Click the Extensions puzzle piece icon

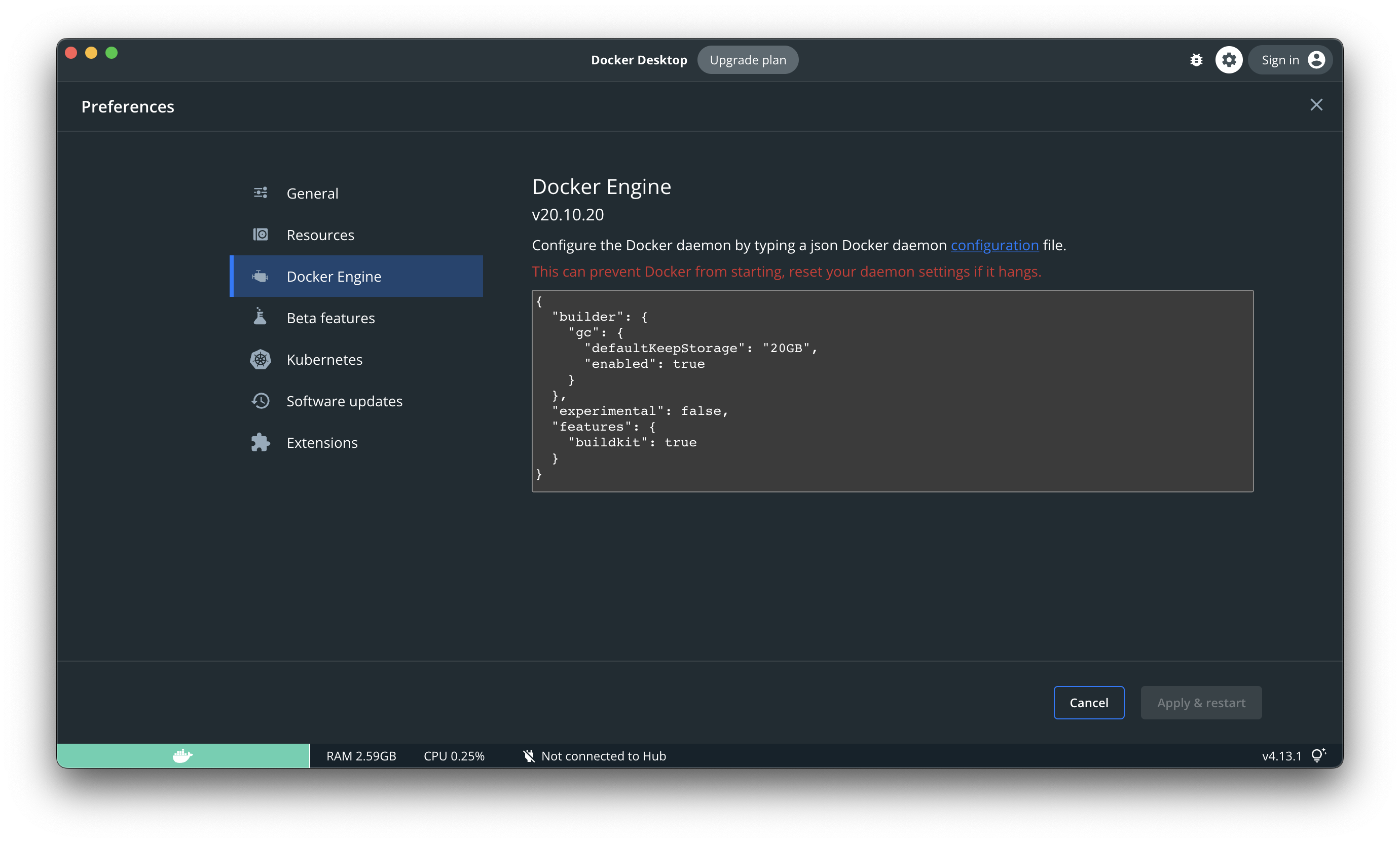(260, 442)
